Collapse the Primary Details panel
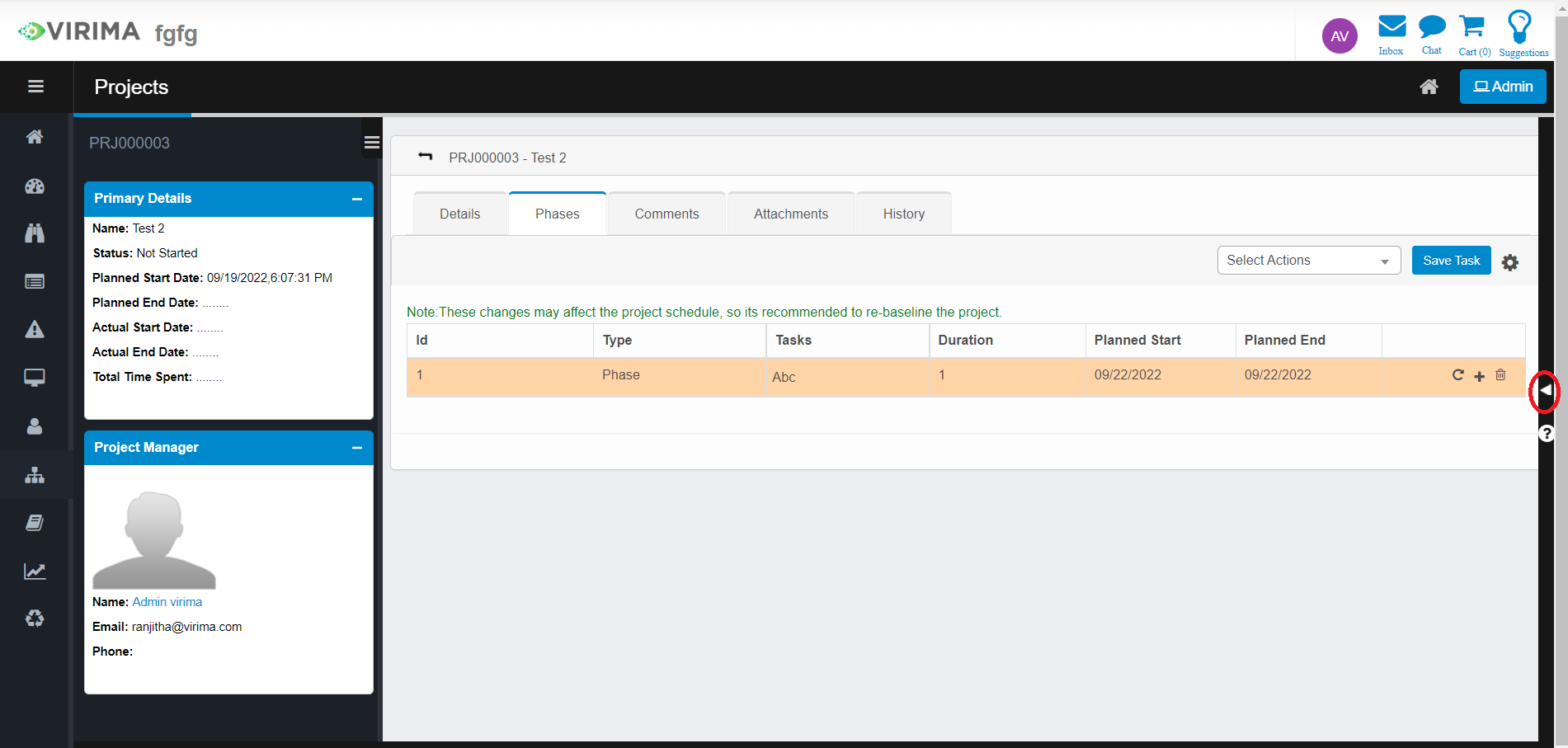 click(357, 199)
